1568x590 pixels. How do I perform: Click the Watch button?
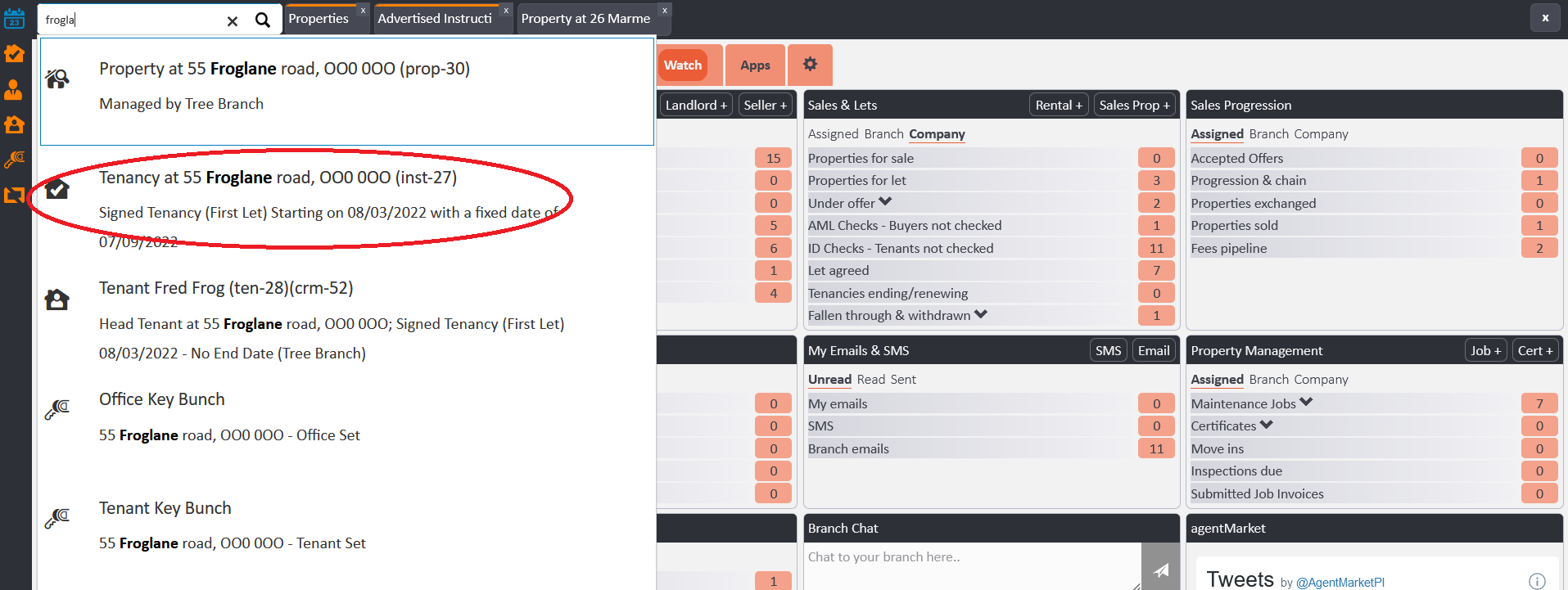[x=683, y=65]
